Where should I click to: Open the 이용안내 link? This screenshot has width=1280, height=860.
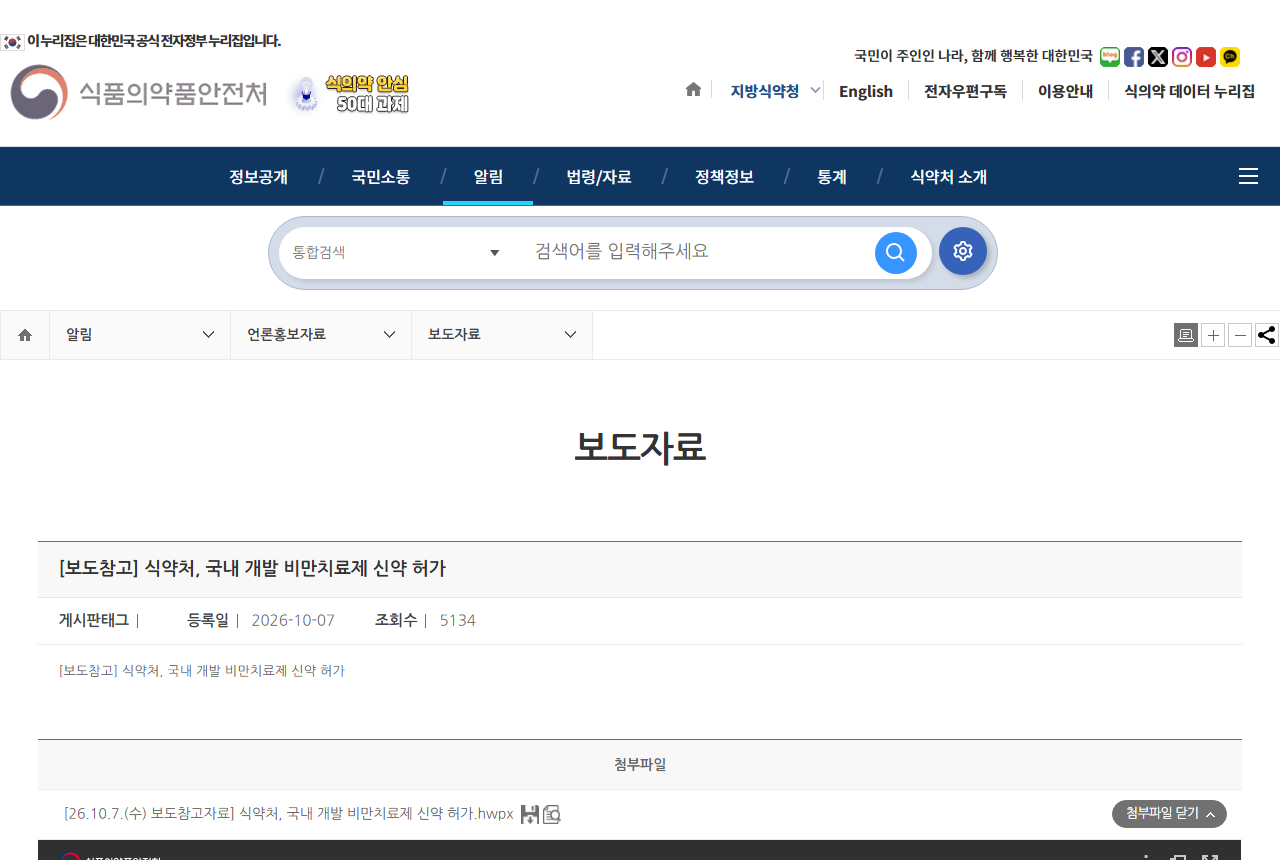pyautogui.click(x=1065, y=91)
